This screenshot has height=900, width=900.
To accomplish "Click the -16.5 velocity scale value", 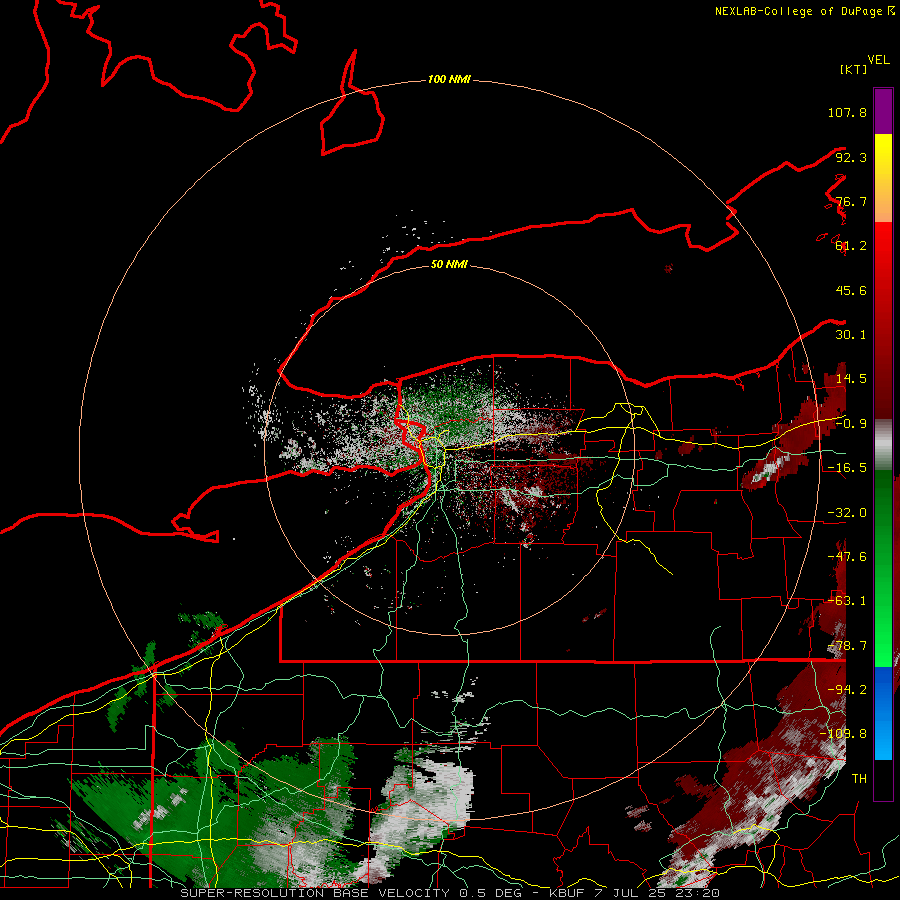I will coord(847,468).
